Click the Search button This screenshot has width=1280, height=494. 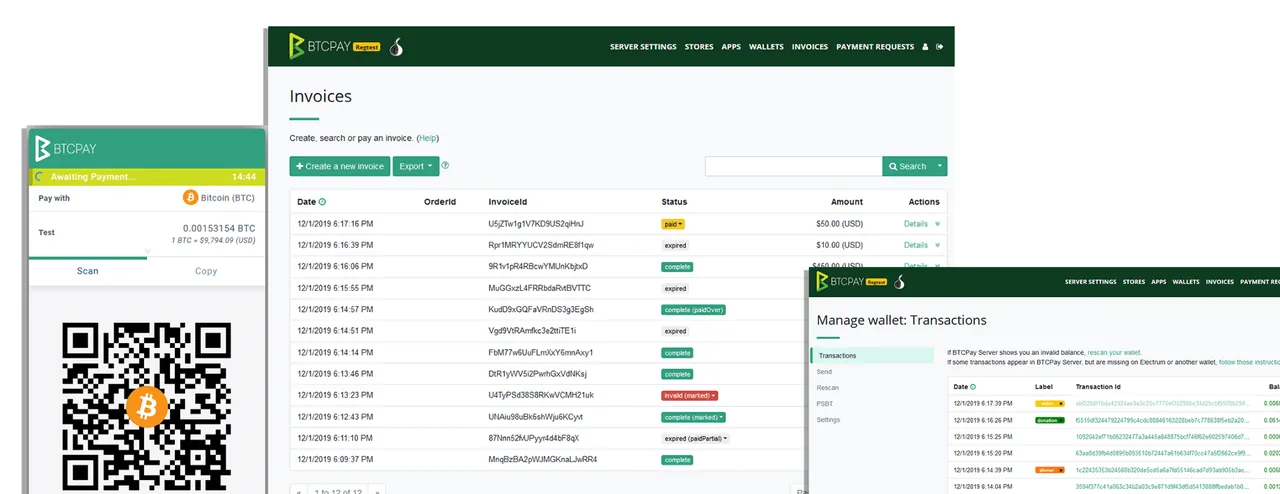pos(907,166)
